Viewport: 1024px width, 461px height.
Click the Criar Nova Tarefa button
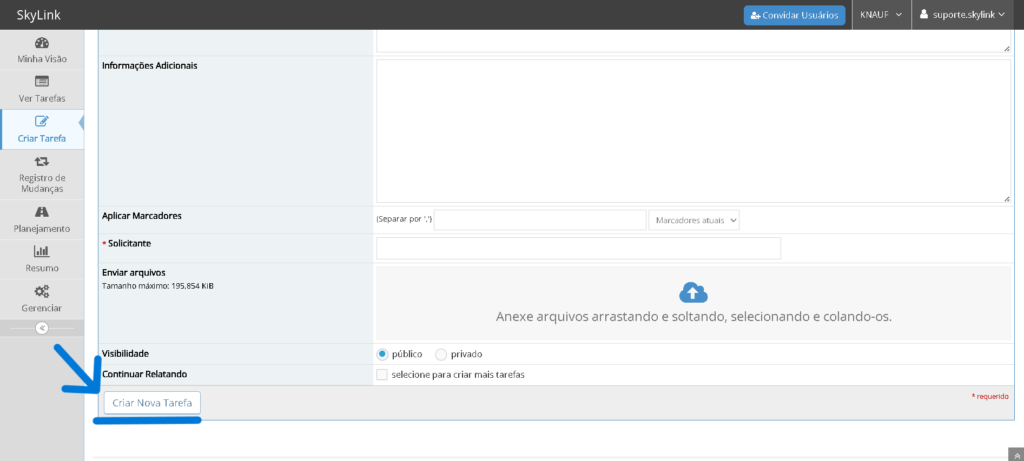(152, 403)
